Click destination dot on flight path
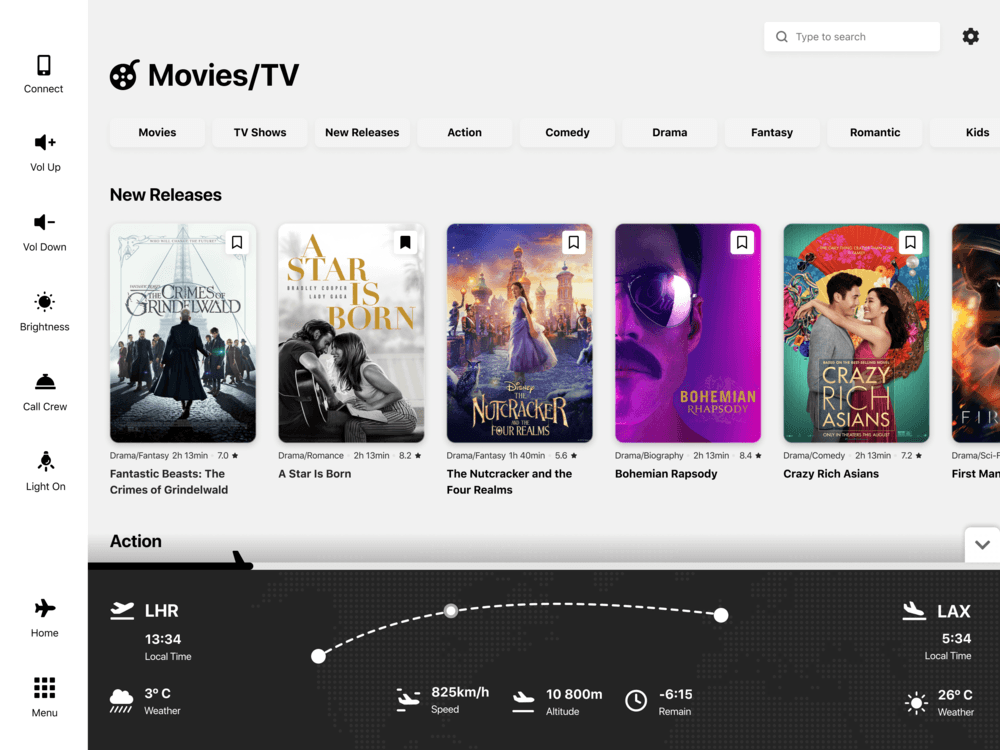Screen dimensions: 1000x750 [x=721, y=615]
